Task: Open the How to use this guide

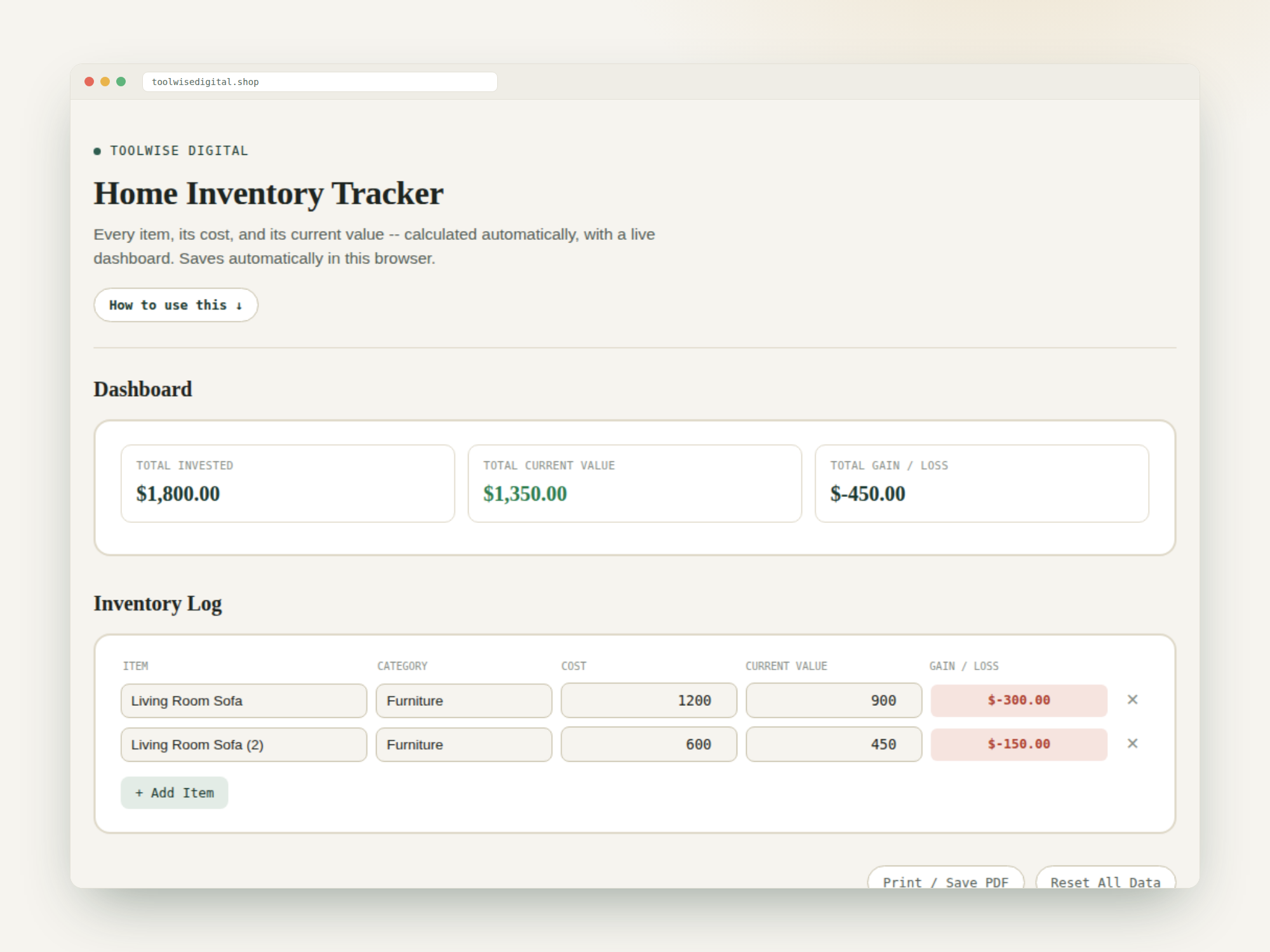Action: [176, 305]
